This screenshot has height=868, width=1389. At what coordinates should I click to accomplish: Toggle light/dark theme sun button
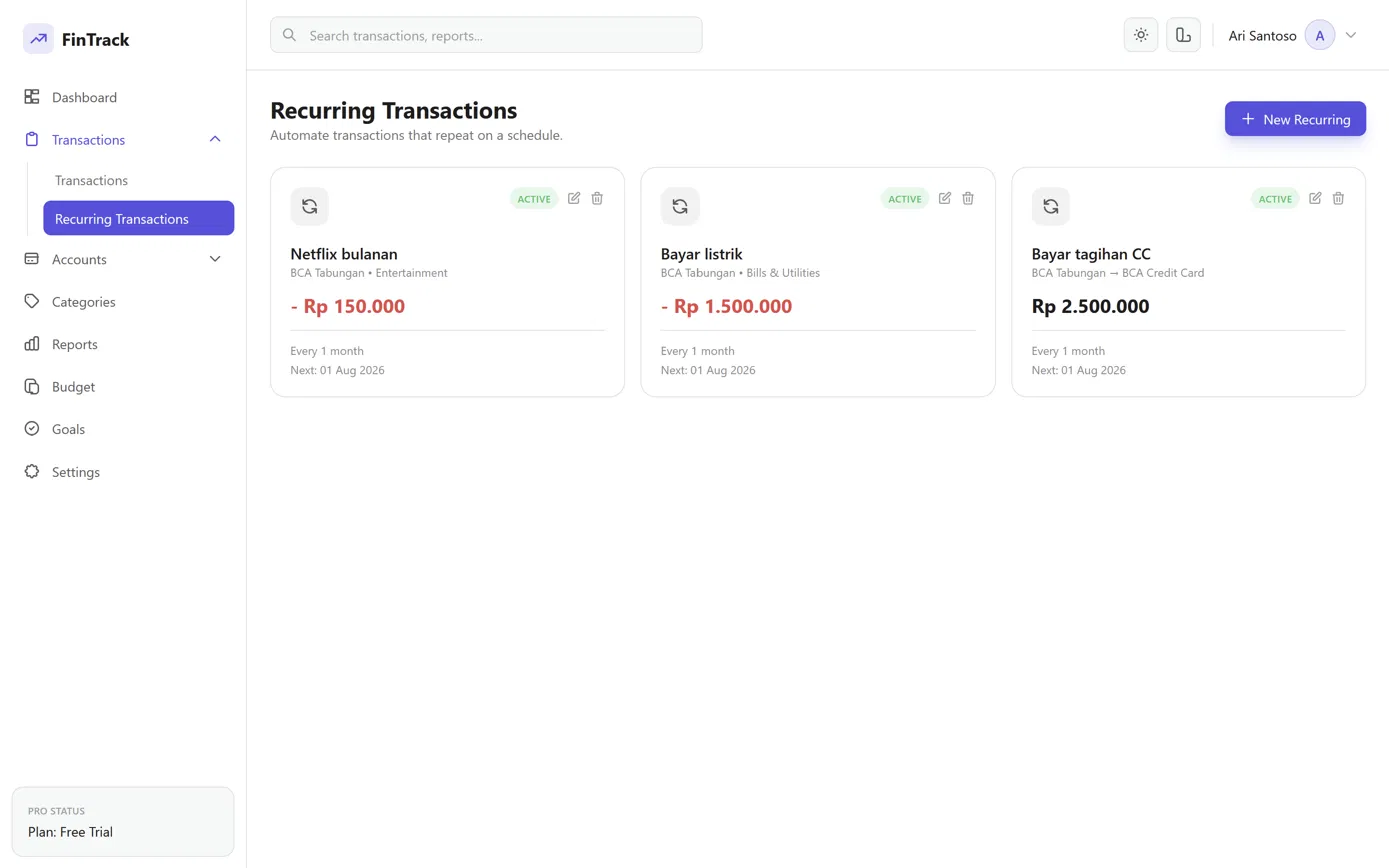coord(1141,35)
